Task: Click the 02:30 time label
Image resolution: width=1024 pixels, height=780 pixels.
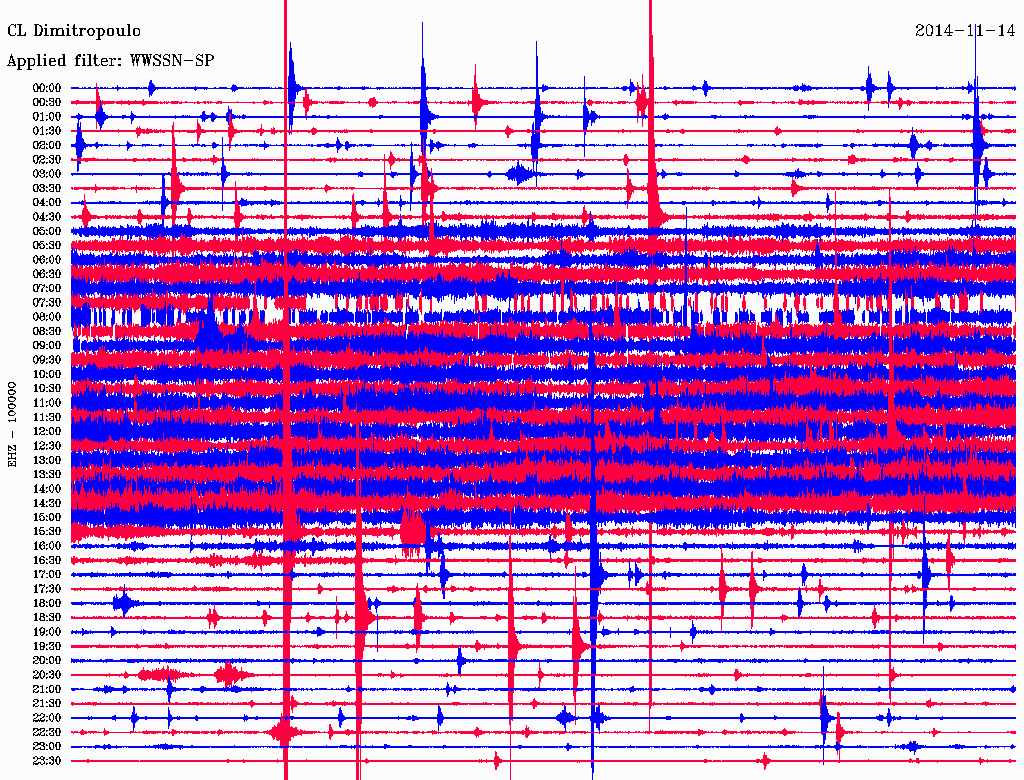Action: tap(47, 160)
